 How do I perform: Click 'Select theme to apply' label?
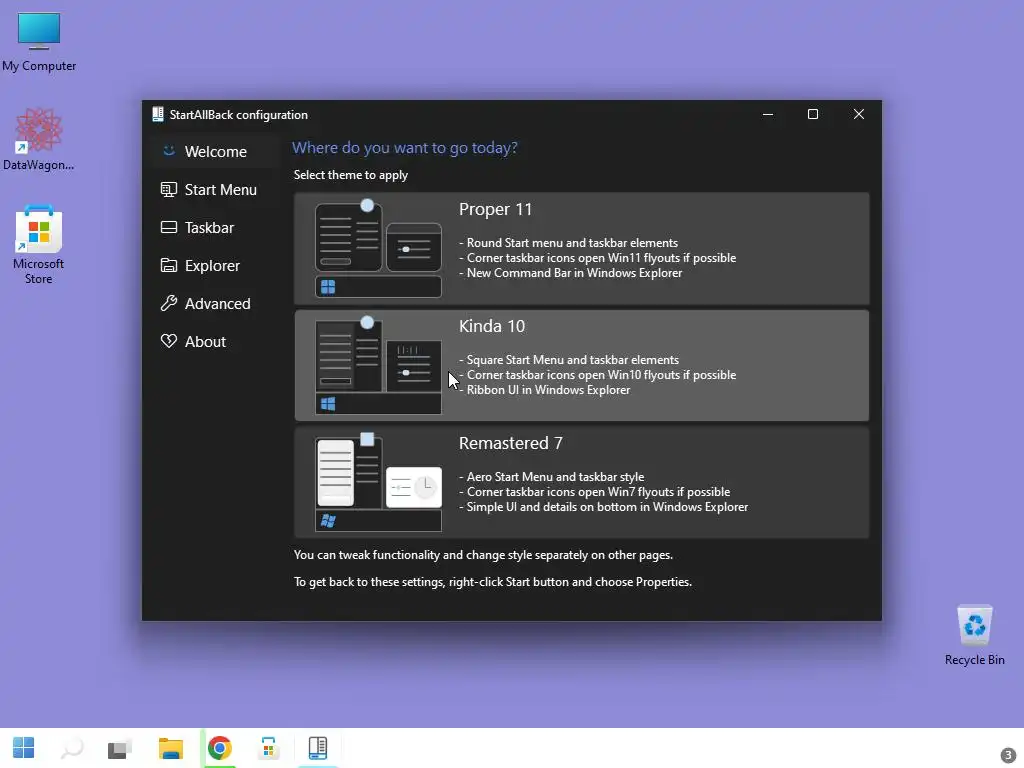(x=351, y=175)
